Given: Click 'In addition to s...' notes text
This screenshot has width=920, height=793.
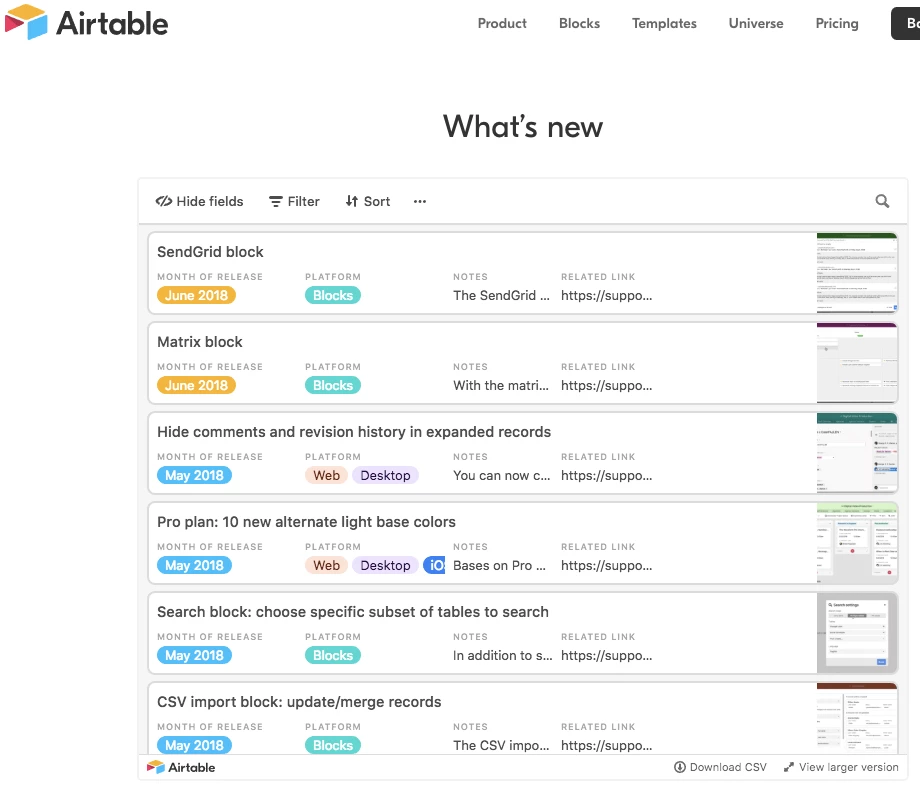Looking at the screenshot, I should (x=502, y=655).
